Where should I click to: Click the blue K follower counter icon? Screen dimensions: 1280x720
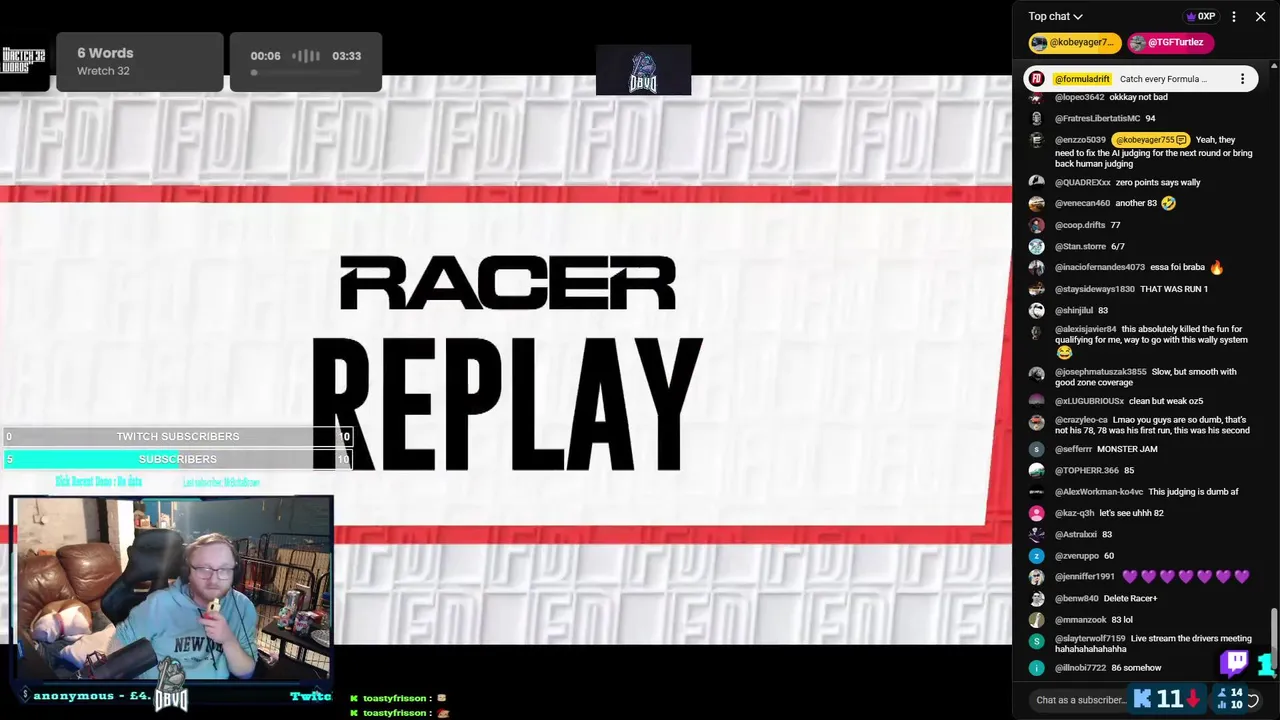coord(1142,699)
